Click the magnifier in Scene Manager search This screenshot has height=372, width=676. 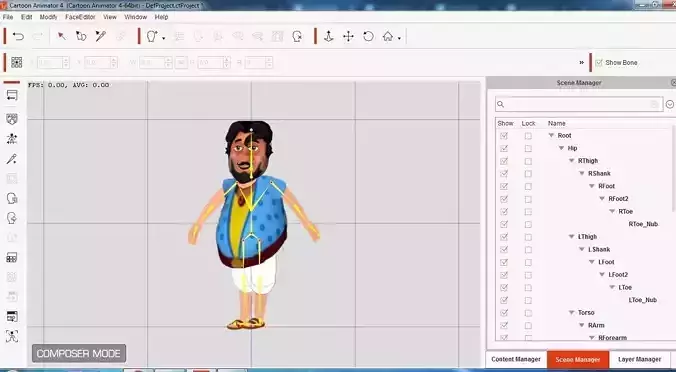(x=501, y=104)
